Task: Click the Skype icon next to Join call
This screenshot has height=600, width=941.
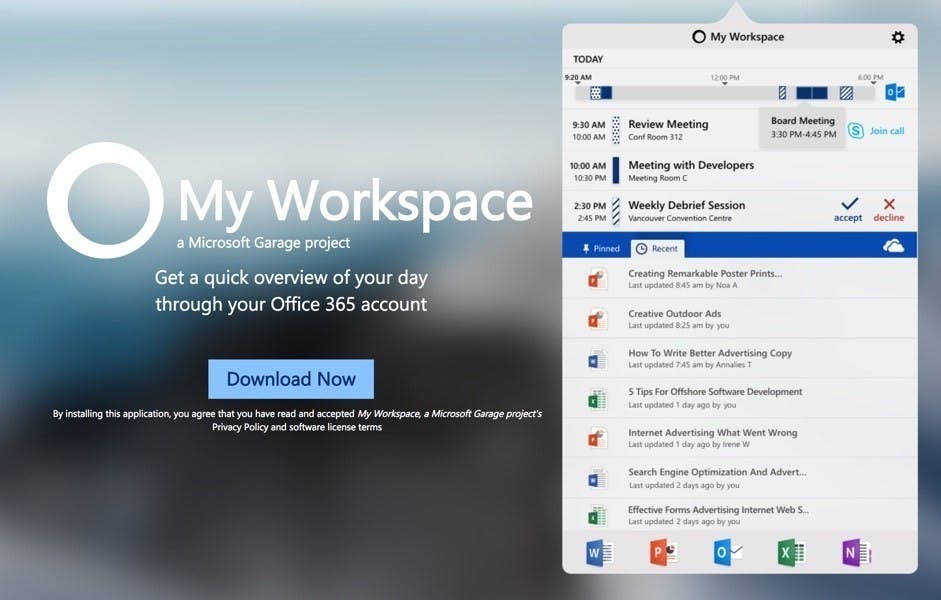Action: click(854, 130)
